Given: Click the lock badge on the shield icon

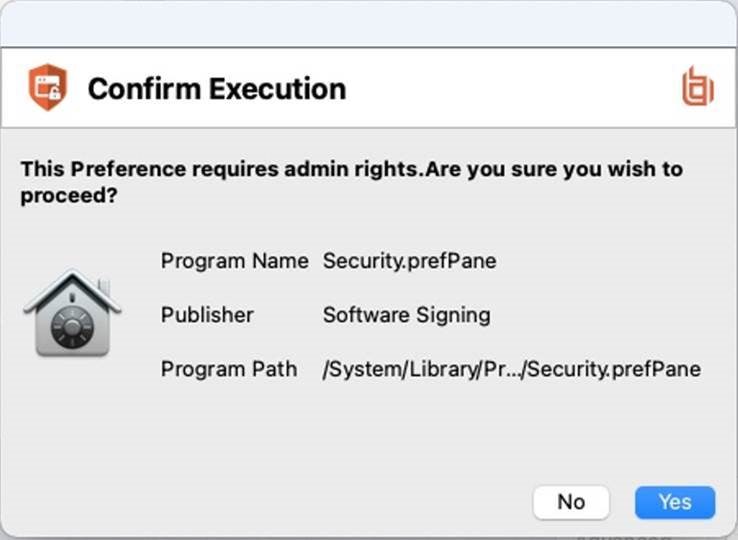Looking at the screenshot, I should 53,95.
